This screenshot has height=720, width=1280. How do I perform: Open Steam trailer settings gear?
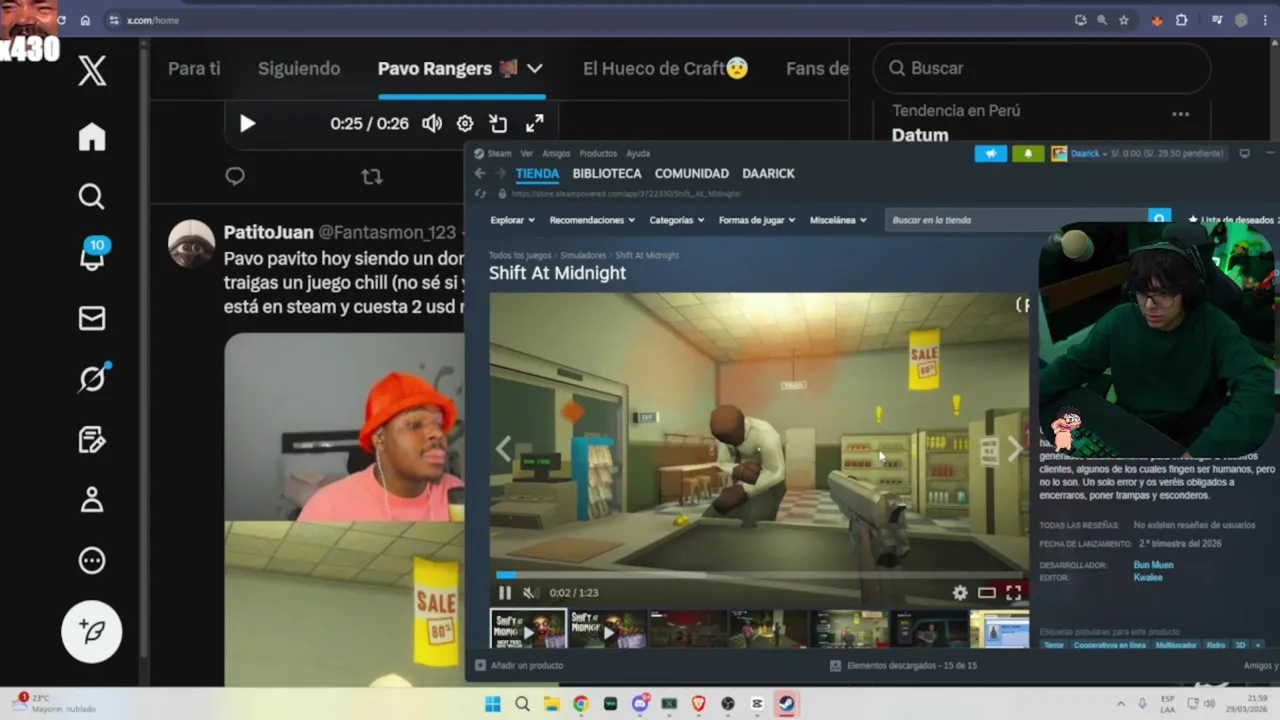(960, 593)
